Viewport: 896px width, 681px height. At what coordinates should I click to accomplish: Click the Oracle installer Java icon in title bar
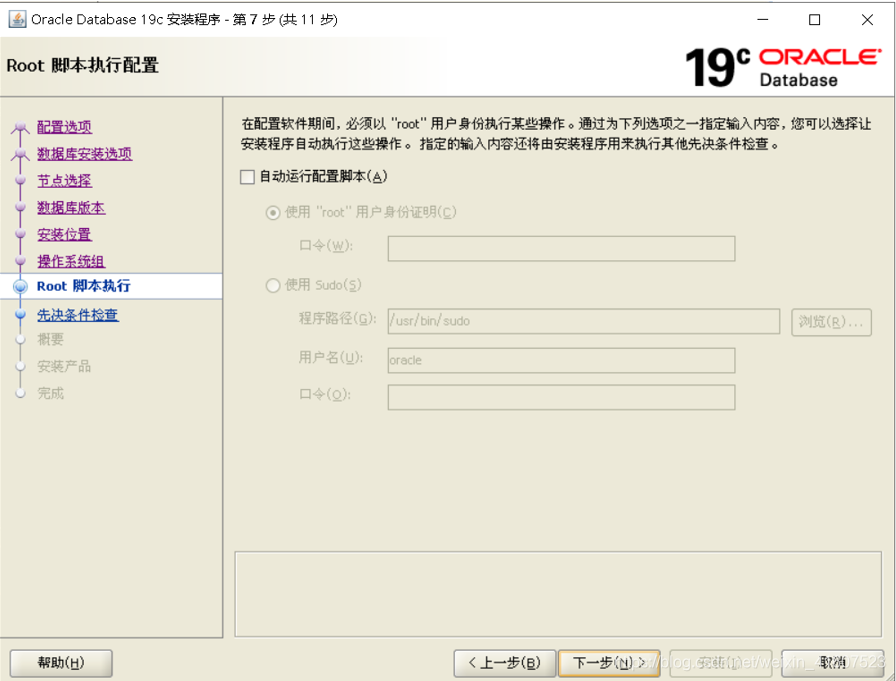[x=18, y=19]
